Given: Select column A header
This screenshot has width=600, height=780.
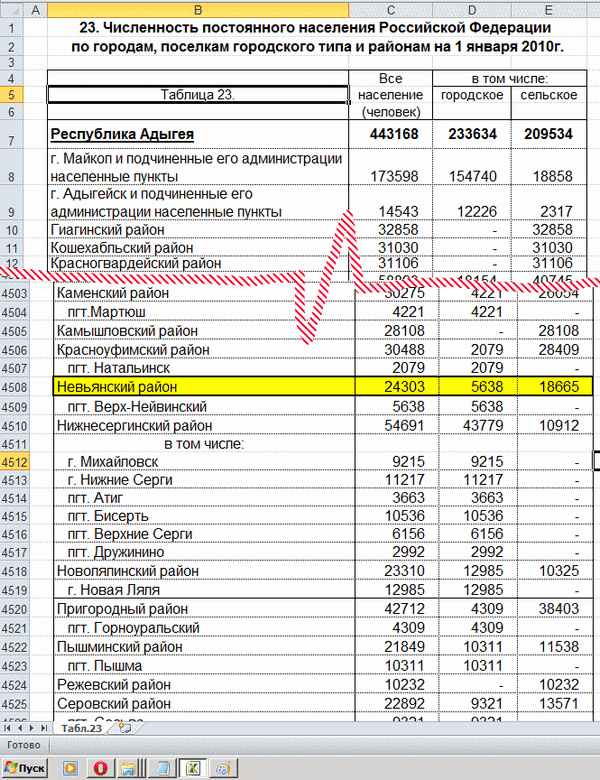Looking at the screenshot, I should coord(35,9).
